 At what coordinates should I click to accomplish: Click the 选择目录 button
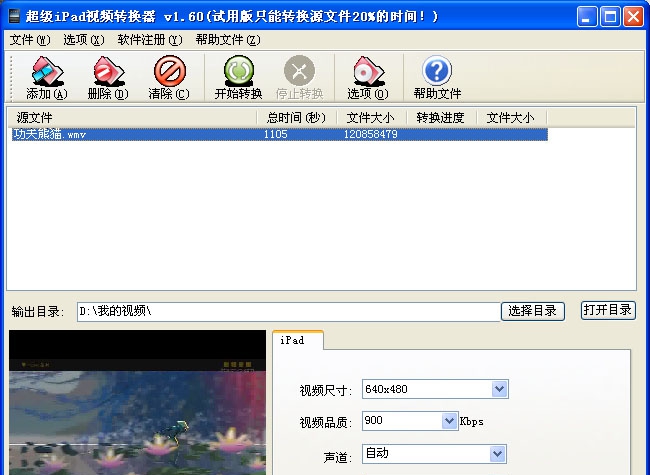coord(533,311)
